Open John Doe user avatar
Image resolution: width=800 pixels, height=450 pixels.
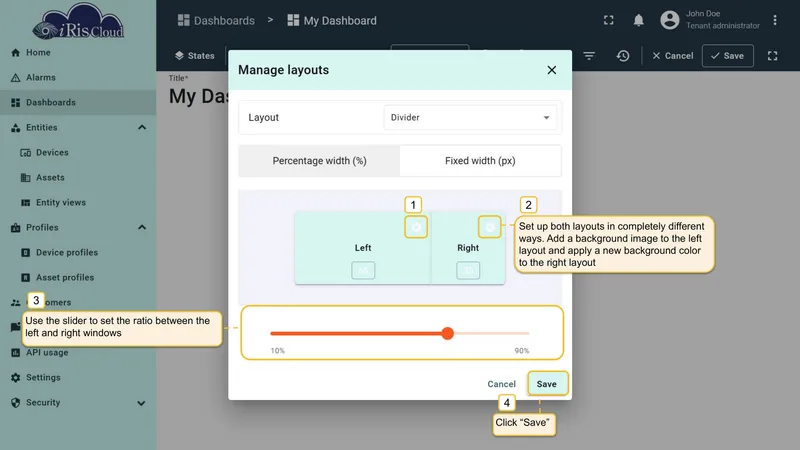[669, 20]
